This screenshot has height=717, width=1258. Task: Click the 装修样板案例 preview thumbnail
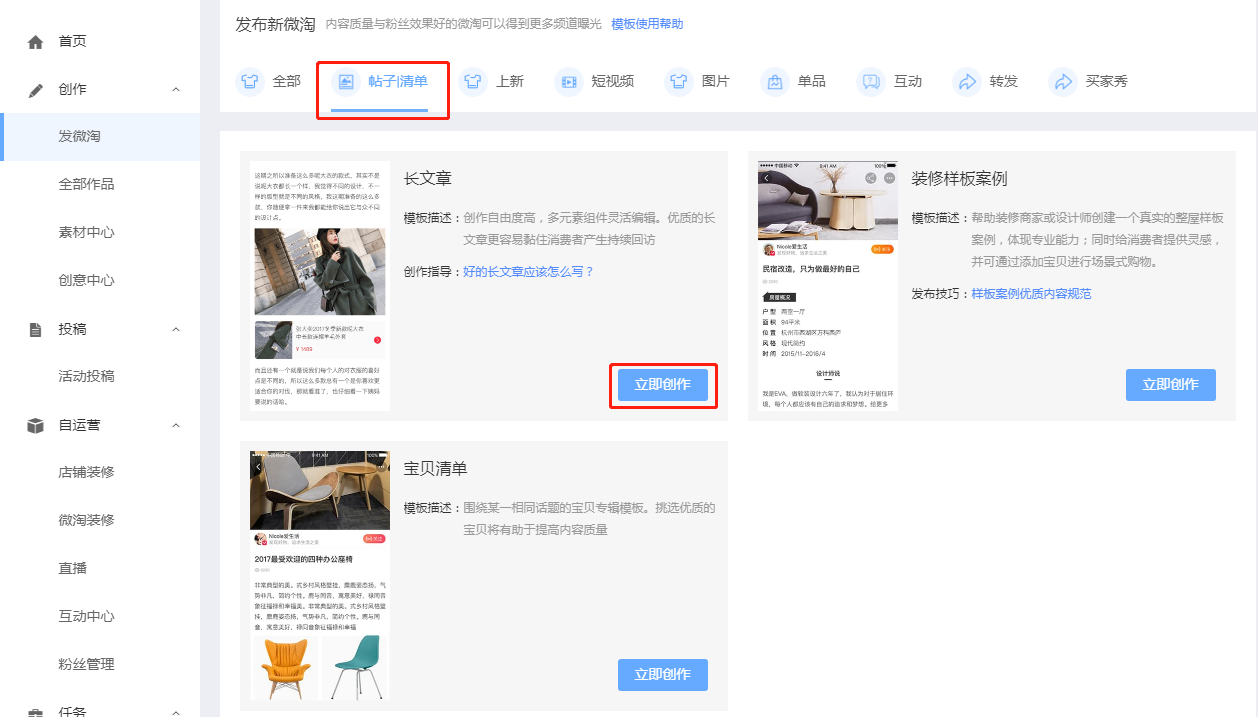click(828, 286)
